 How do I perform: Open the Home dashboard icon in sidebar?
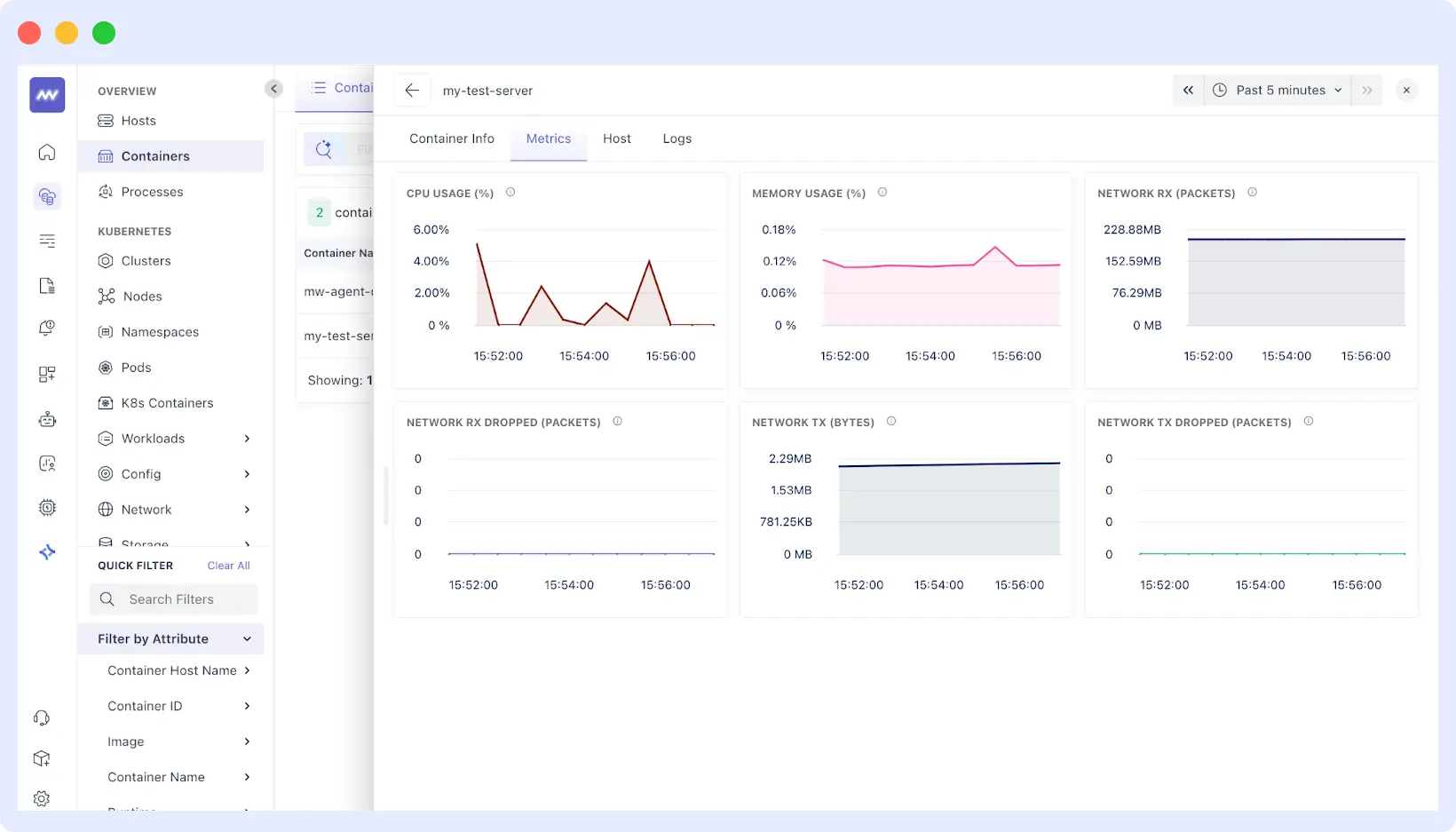[46, 152]
